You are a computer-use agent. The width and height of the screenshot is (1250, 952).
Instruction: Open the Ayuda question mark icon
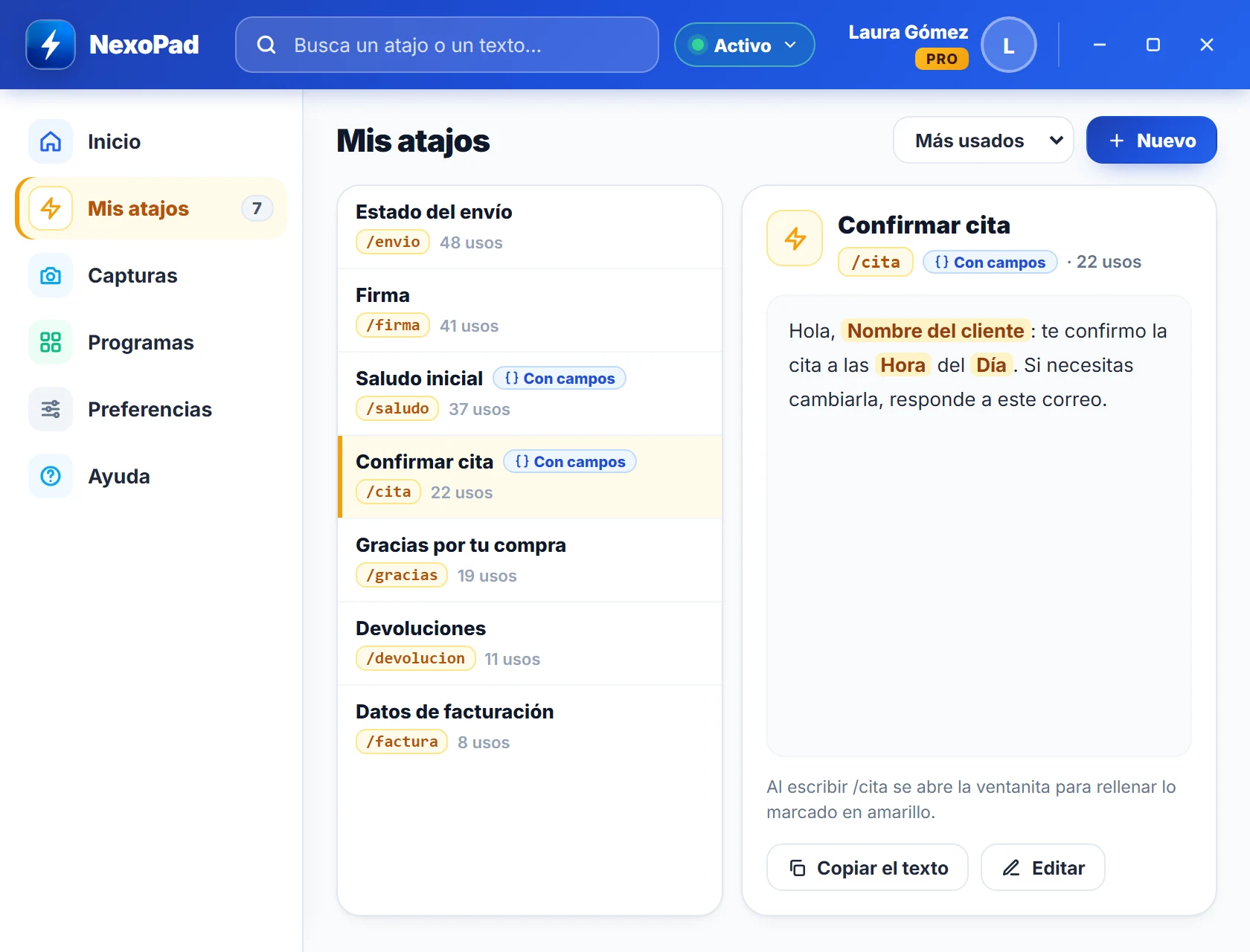click(x=51, y=476)
